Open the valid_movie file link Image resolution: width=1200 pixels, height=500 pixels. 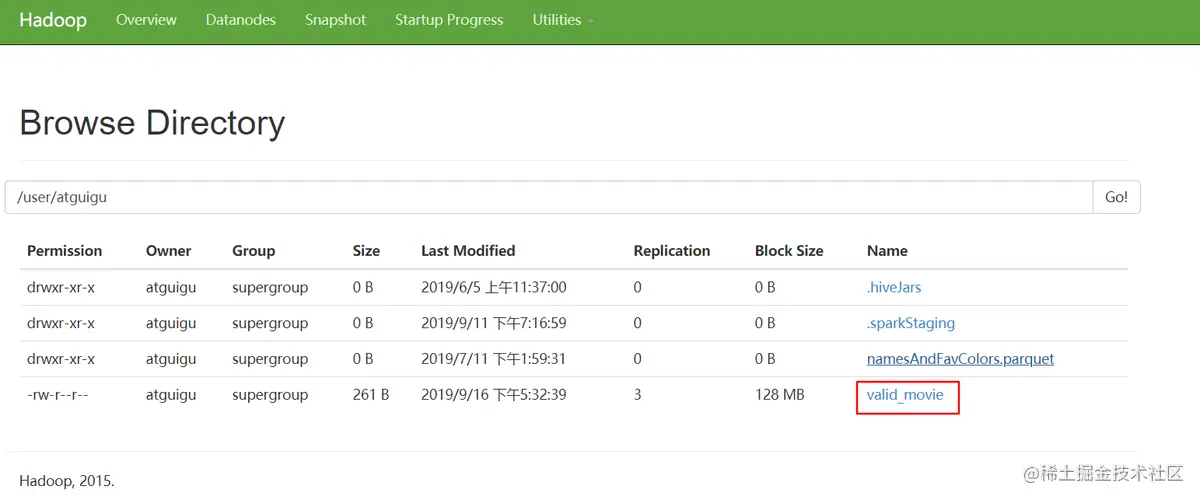click(x=905, y=395)
